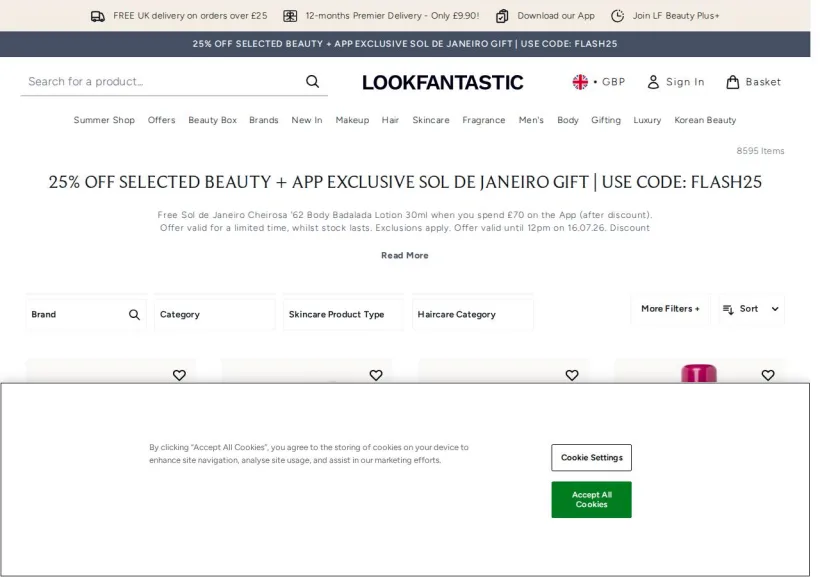The width and height of the screenshot is (820, 577).
Task: Click the Basket link text
Action: click(x=763, y=82)
